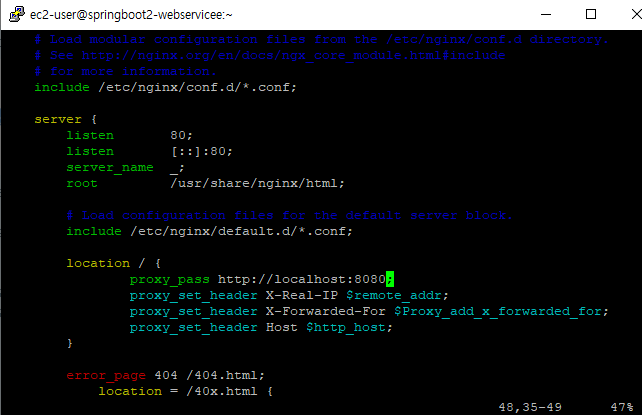Image resolution: width=642 pixels, height=415 pixels.
Task: Click the '$remote_addr;' variable
Action: coord(397,295)
